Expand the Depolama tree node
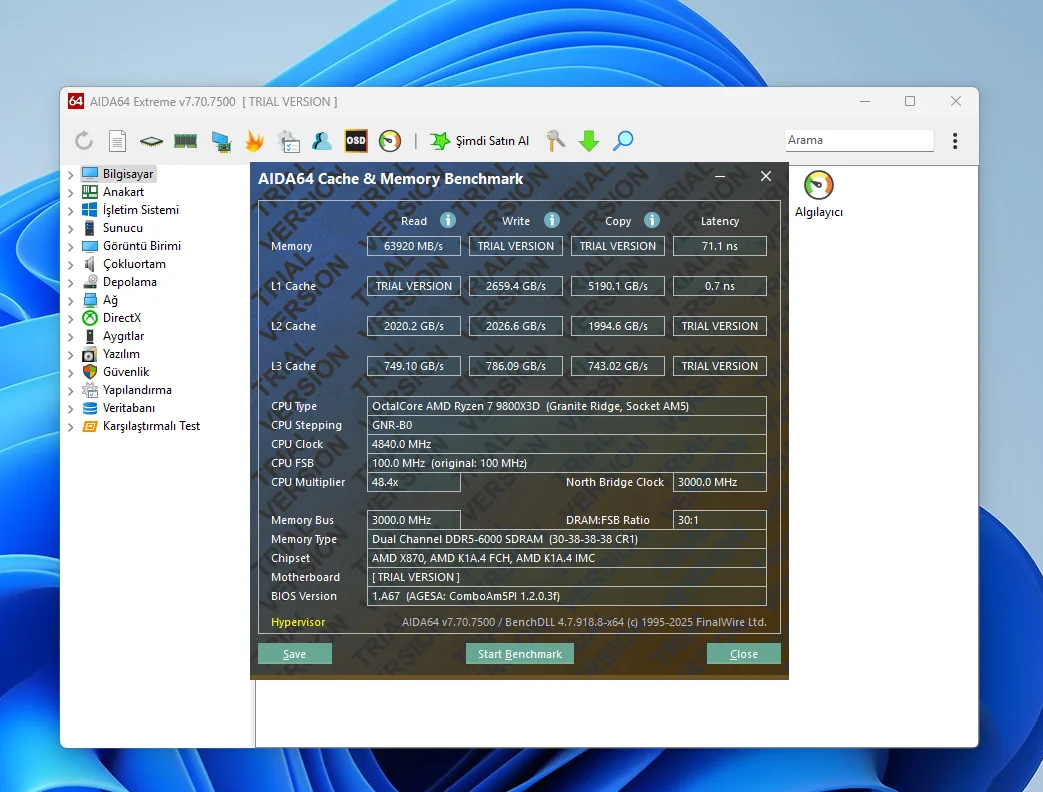 pyautogui.click(x=71, y=282)
